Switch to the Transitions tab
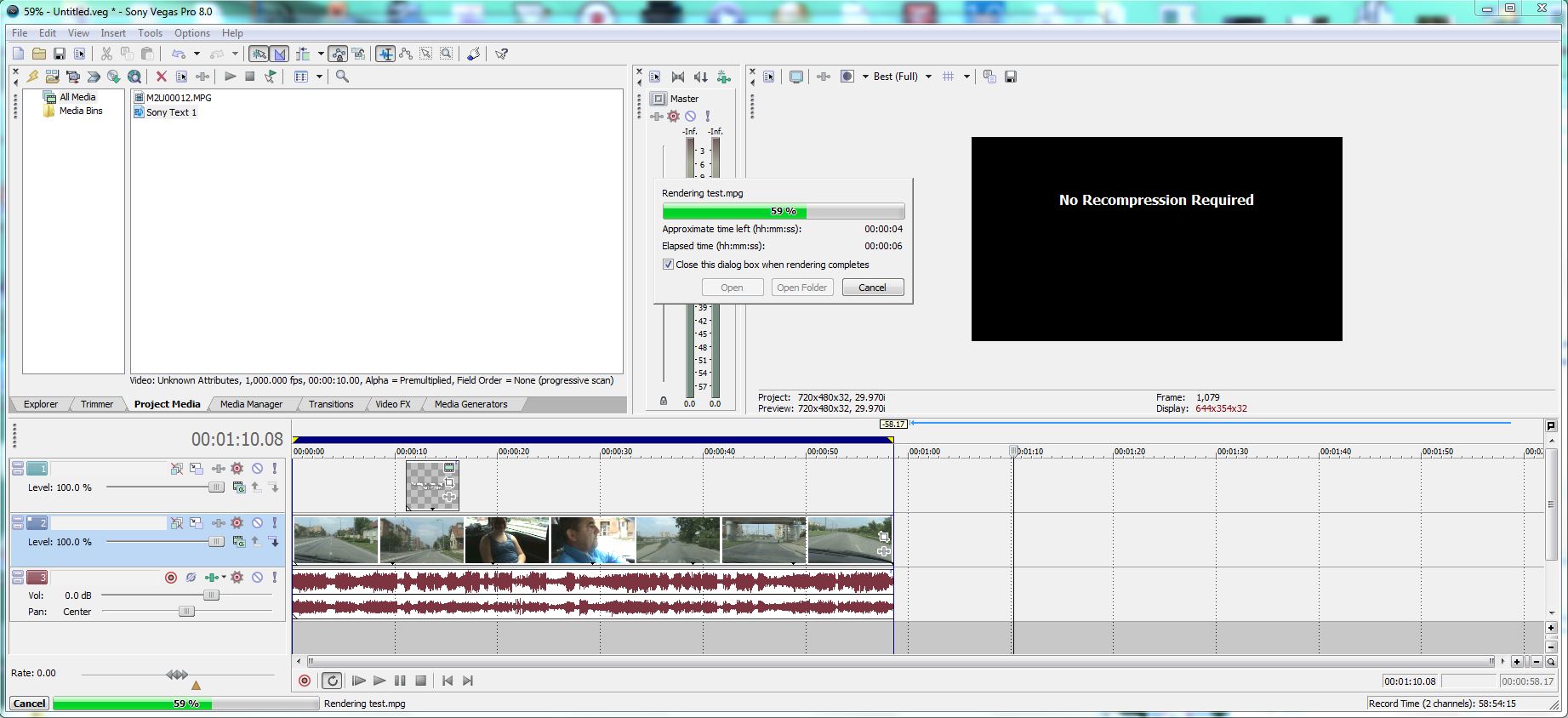Screen dimensions: 1568x718 [331, 404]
